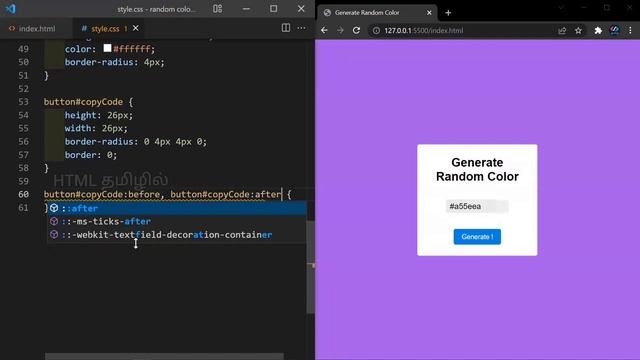Select the Generate Random Color browser tab
Viewport: 640px width, 360px height.
(x=377, y=13)
